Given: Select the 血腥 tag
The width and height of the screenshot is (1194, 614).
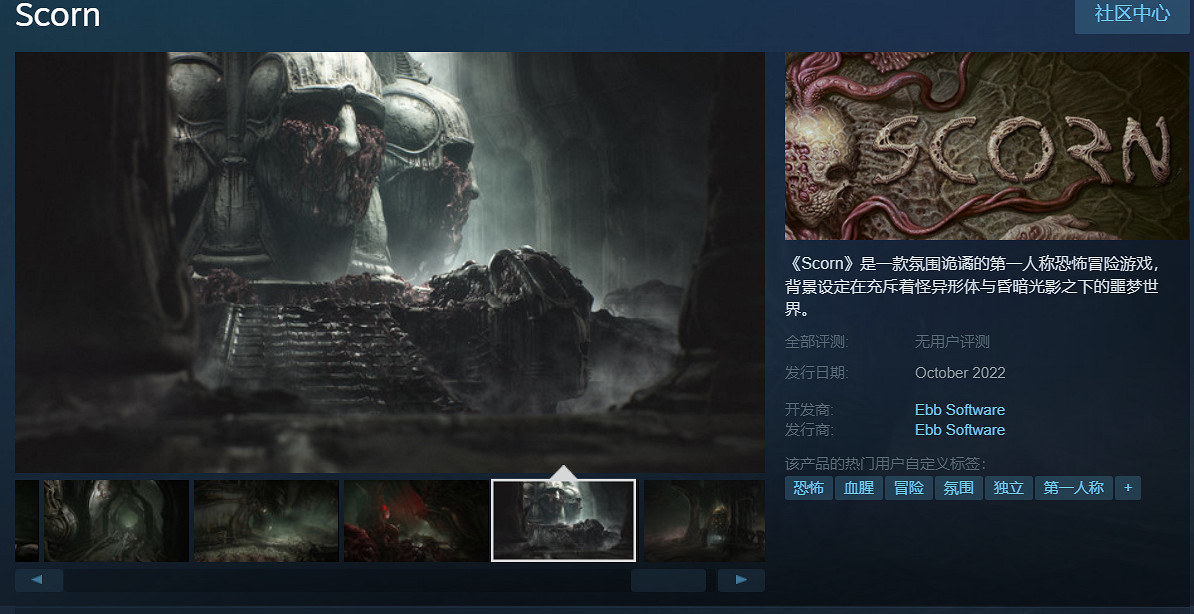Looking at the screenshot, I should pyautogui.click(x=858, y=488).
